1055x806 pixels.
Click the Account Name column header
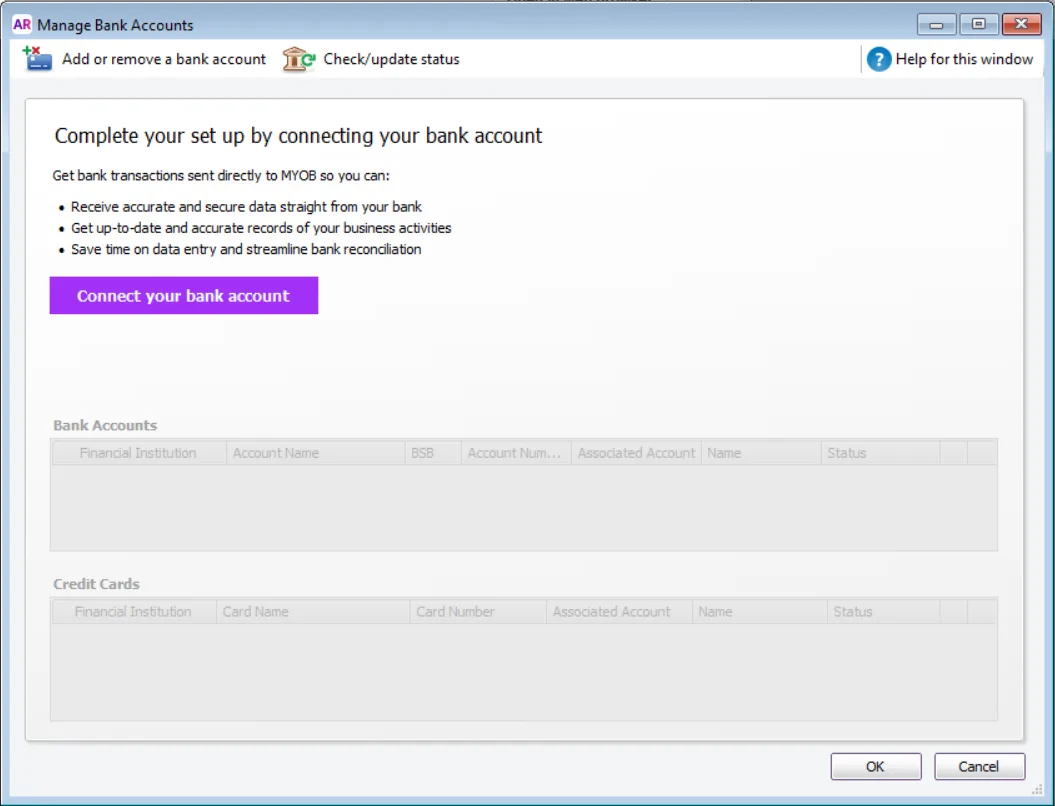276,452
